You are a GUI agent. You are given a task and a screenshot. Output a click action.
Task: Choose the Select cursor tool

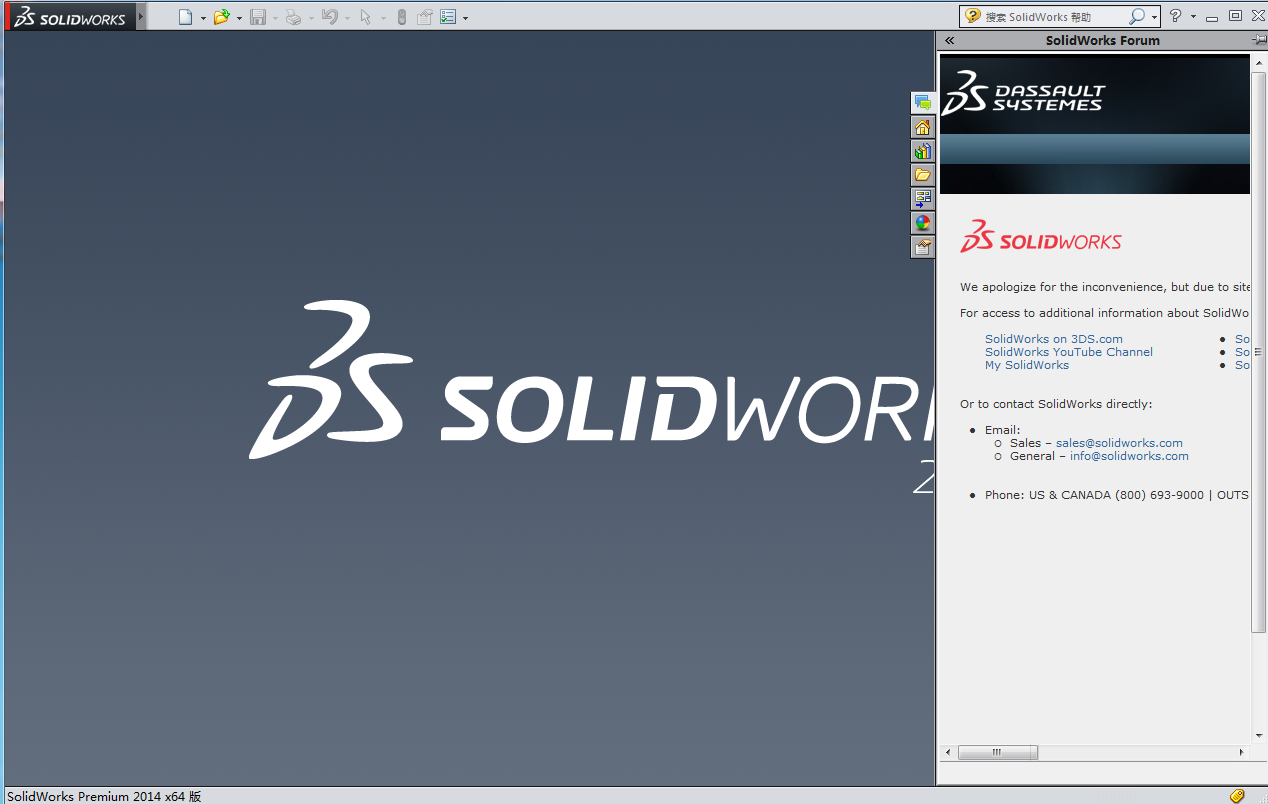(x=365, y=17)
